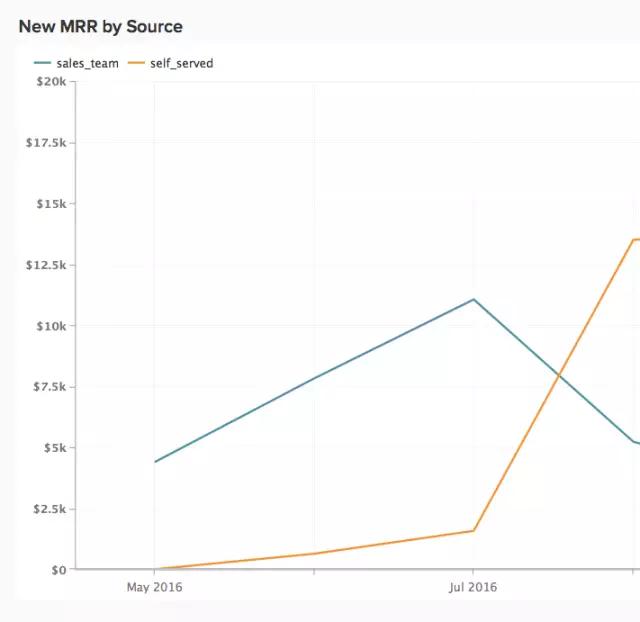Click sales_team starting point at May 2016
The image size is (640, 622).
coord(155,461)
